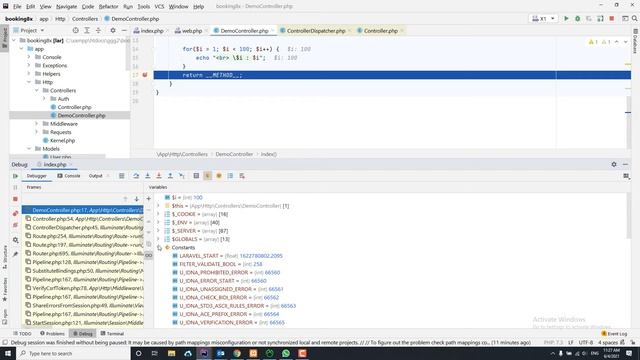The image size is (640, 360).
Task: Toggle the orange circle button in debugger toolbar
Action: click(x=219, y=176)
